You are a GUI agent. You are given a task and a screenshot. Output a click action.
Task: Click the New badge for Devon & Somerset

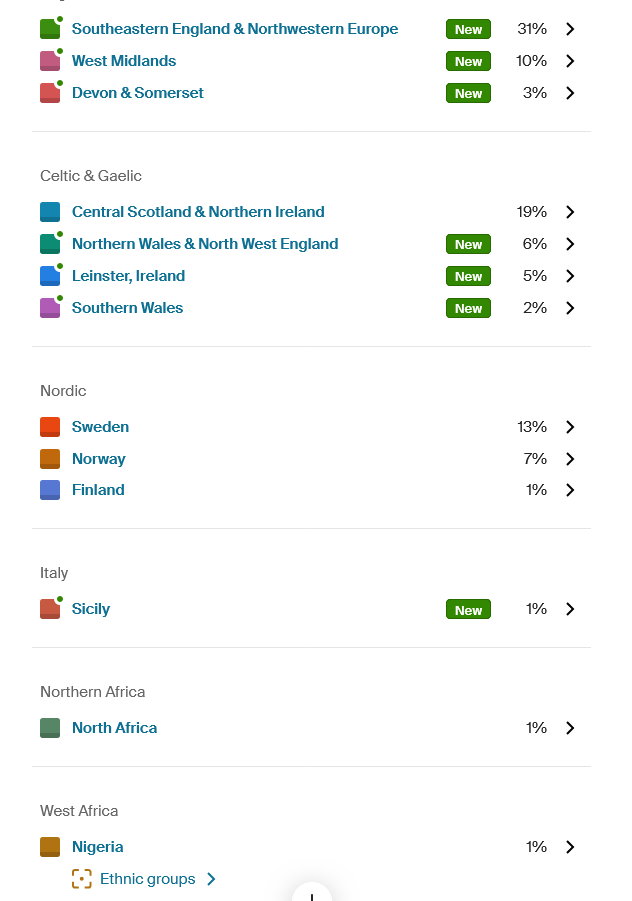click(468, 94)
